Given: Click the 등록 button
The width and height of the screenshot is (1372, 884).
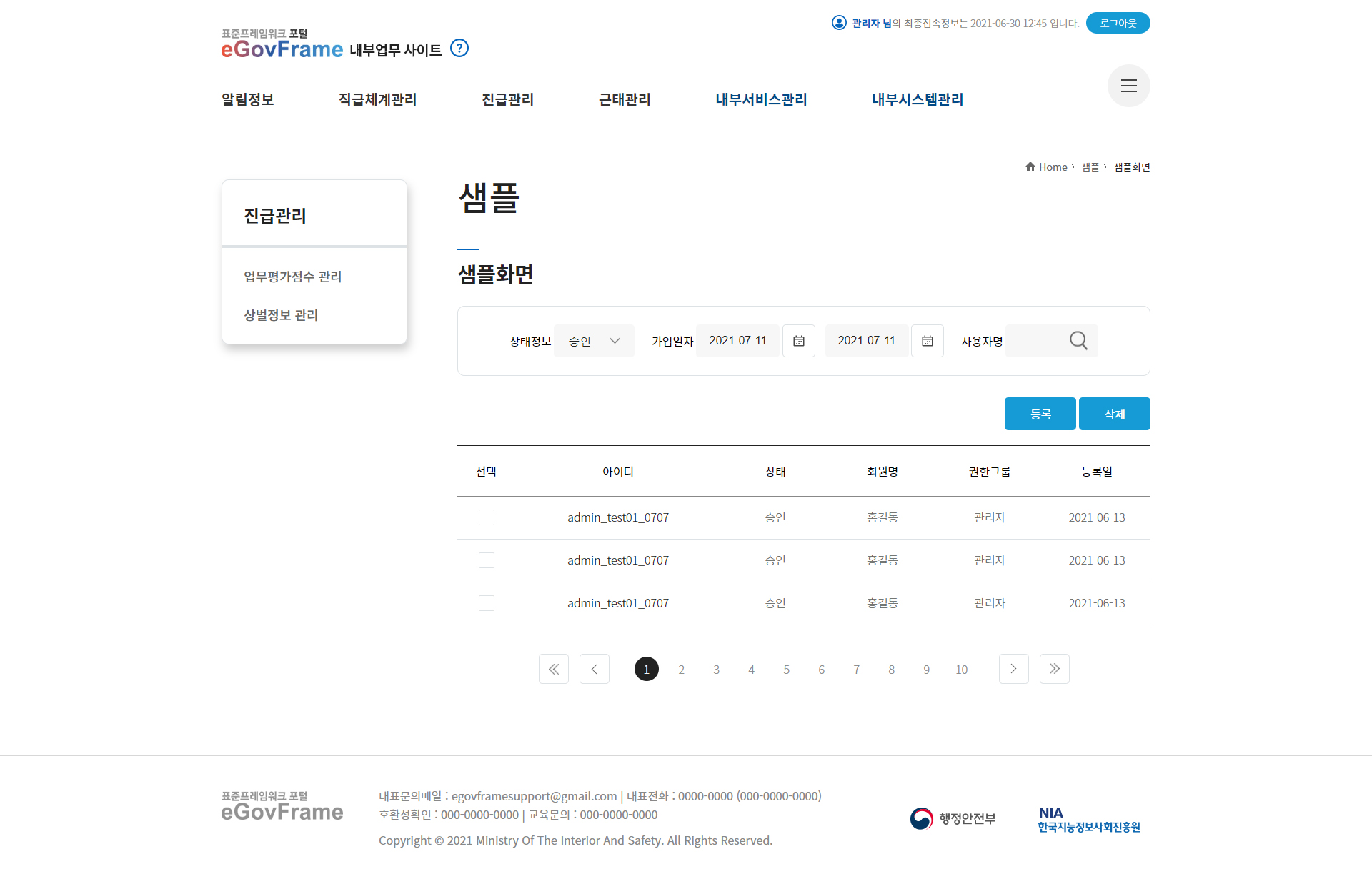Looking at the screenshot, I should tap(1040, 414).
